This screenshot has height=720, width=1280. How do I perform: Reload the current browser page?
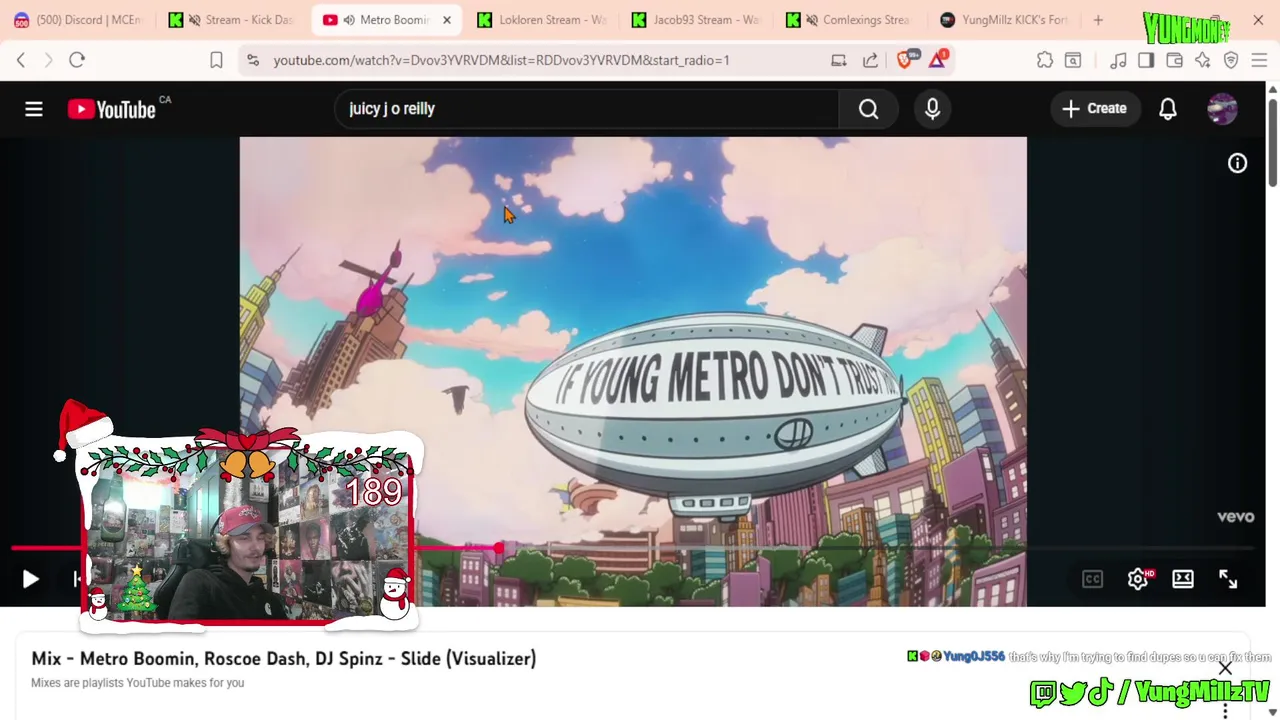click(x=77, y=60)
